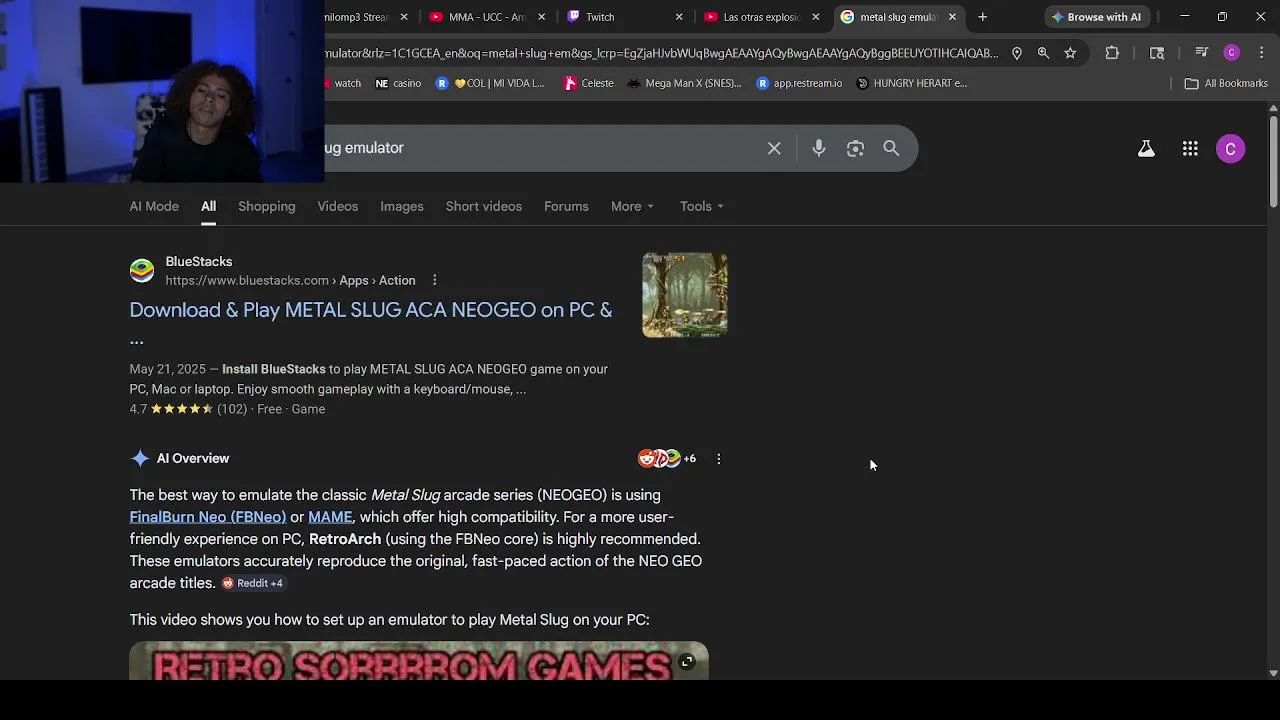Select AI Mode search tab

pos(154,206)
